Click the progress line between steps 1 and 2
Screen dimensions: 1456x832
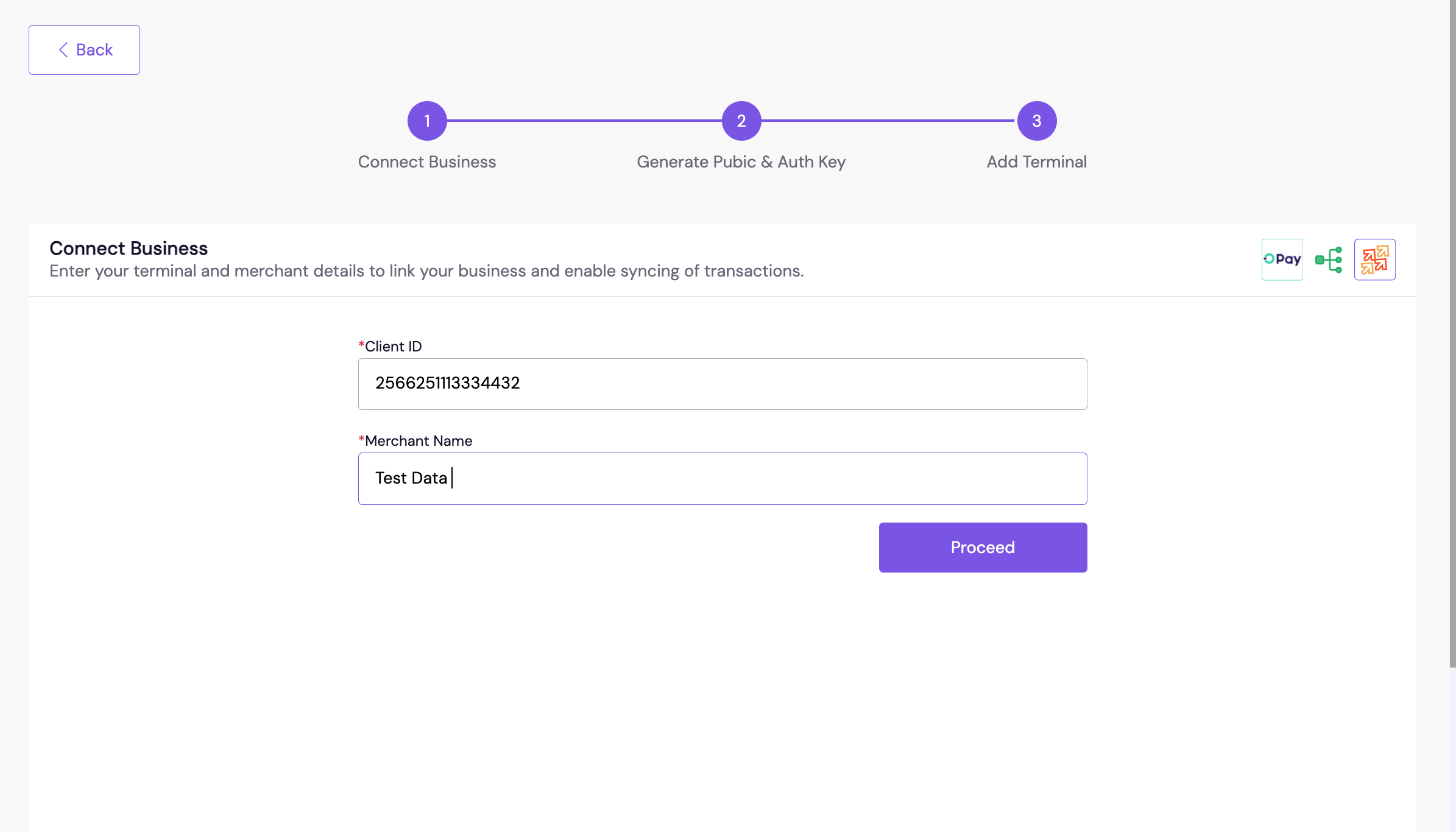[584, 121]
